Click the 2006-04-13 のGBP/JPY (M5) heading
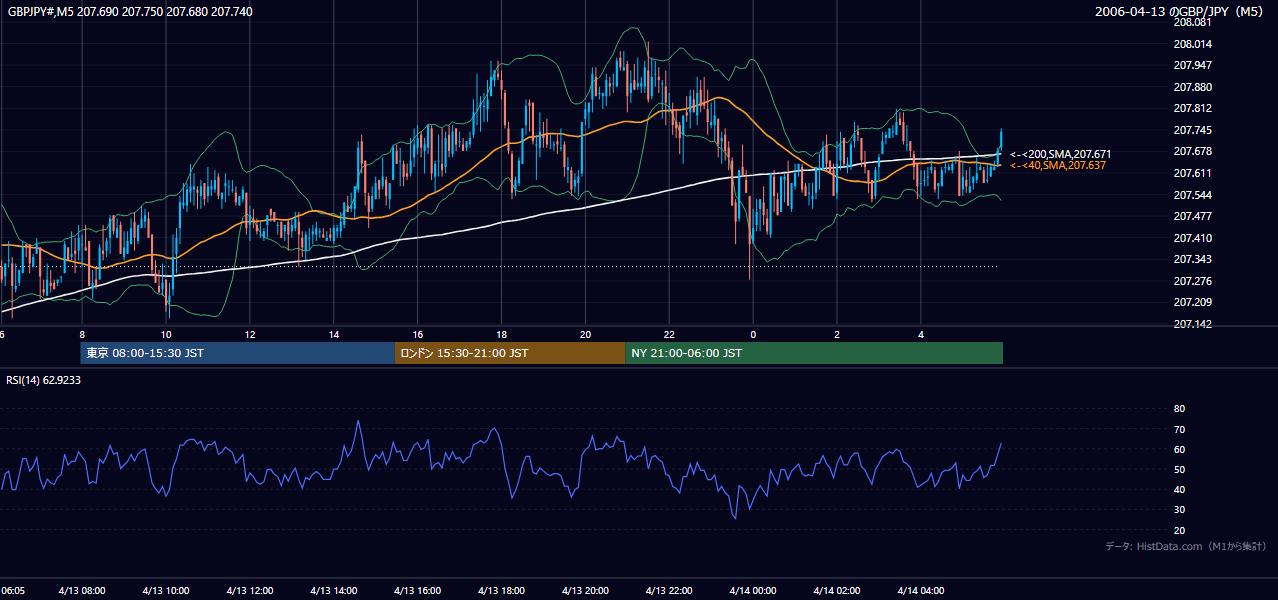Image resolution: width=1278 pixels, height=600 pixels. point(1181,12)
